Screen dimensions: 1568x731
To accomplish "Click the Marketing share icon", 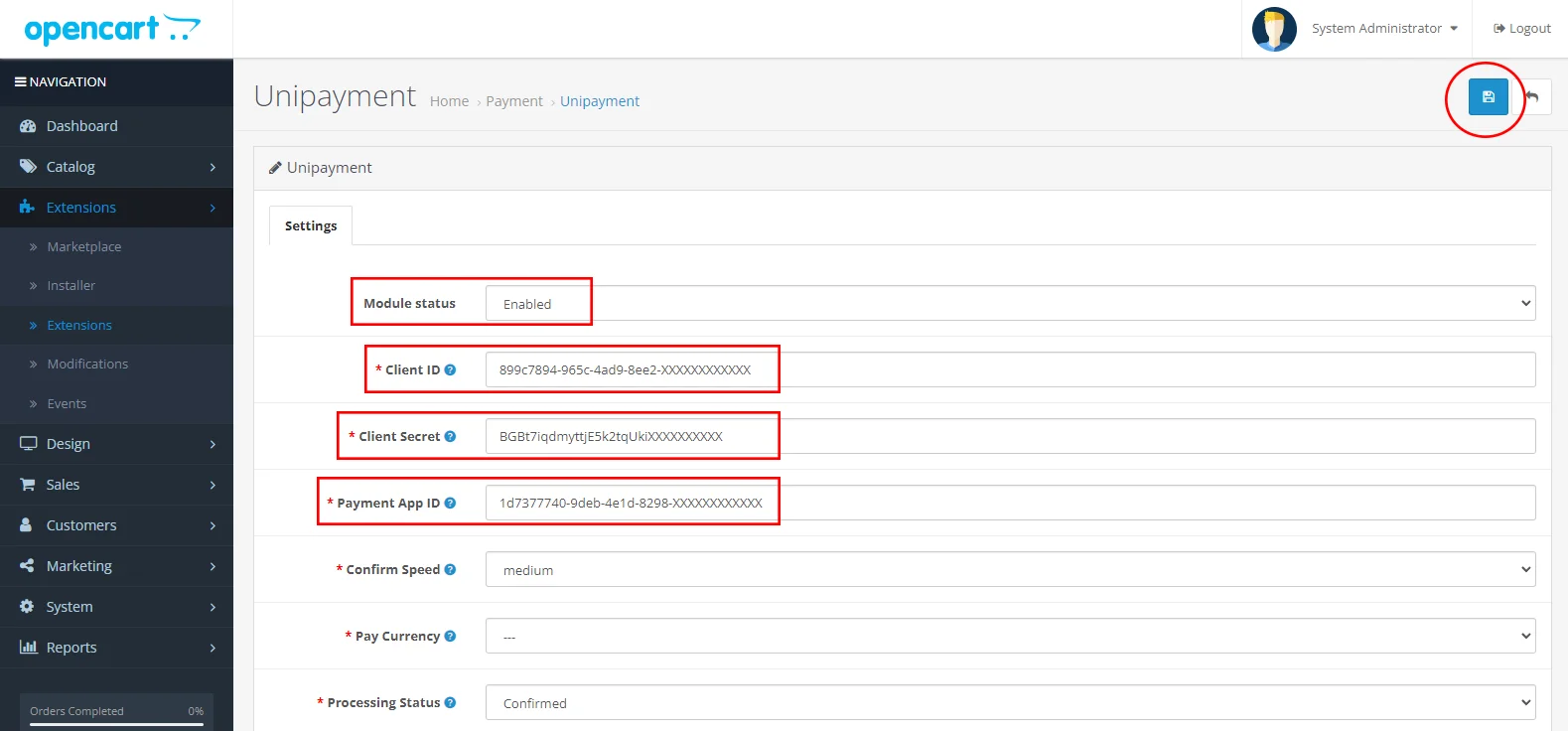I will click(x=28, y=566).
